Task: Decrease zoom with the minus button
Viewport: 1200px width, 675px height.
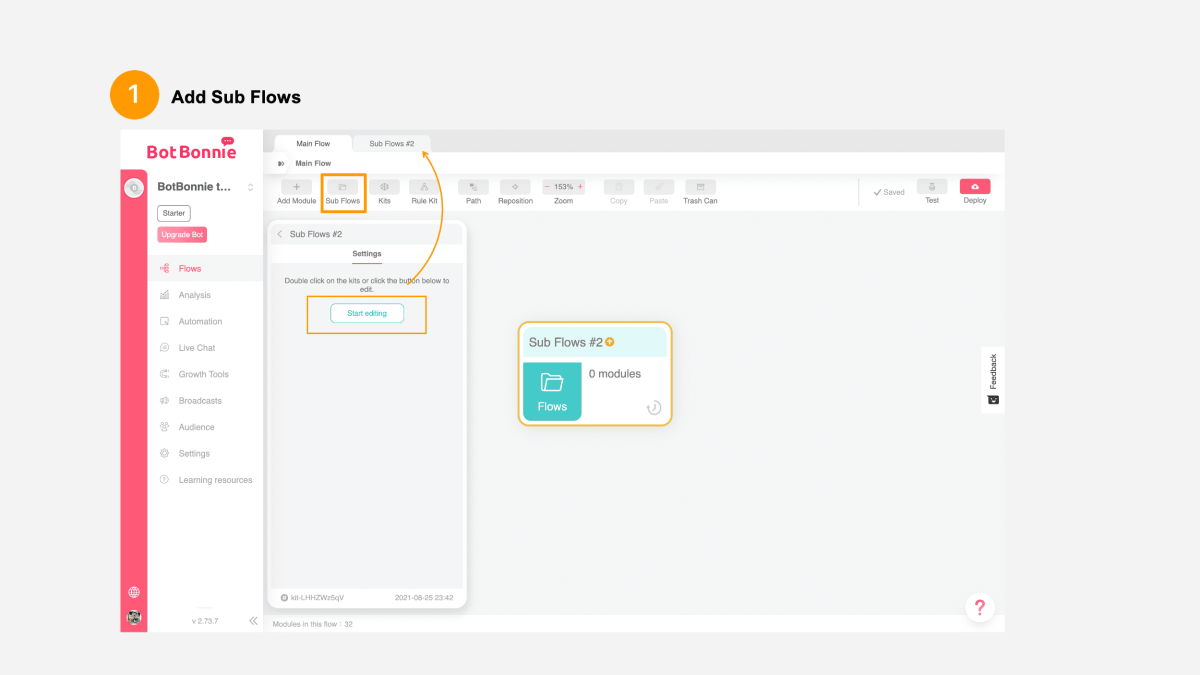Action: [547, 187]
